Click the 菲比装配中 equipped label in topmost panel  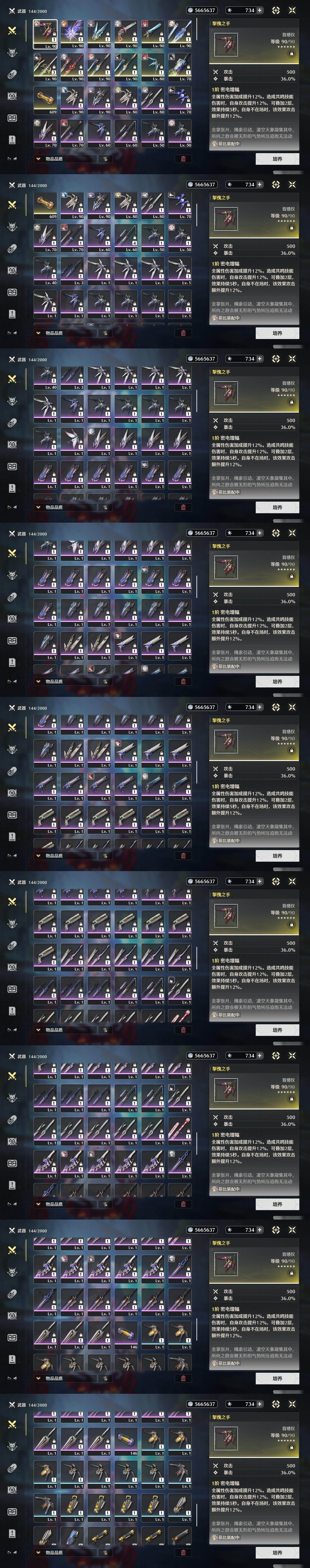click(x=226, y=144)
